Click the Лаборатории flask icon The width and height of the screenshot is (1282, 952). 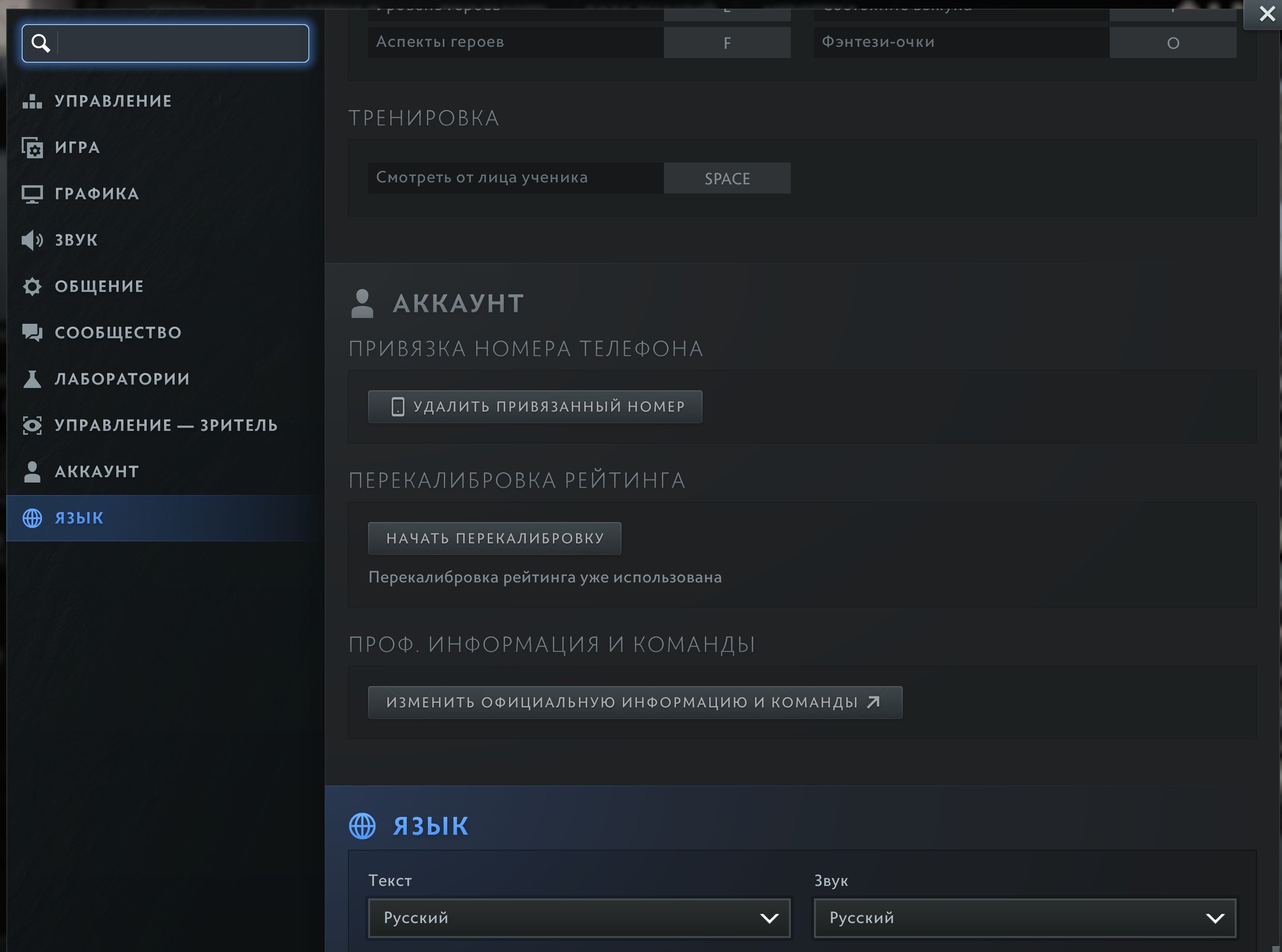point(32,379)
